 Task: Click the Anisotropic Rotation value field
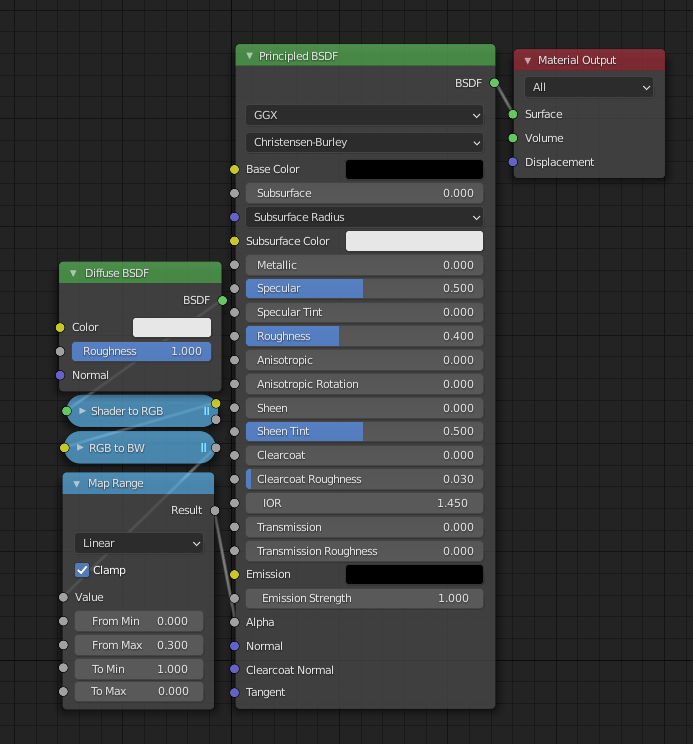[364, 384]
